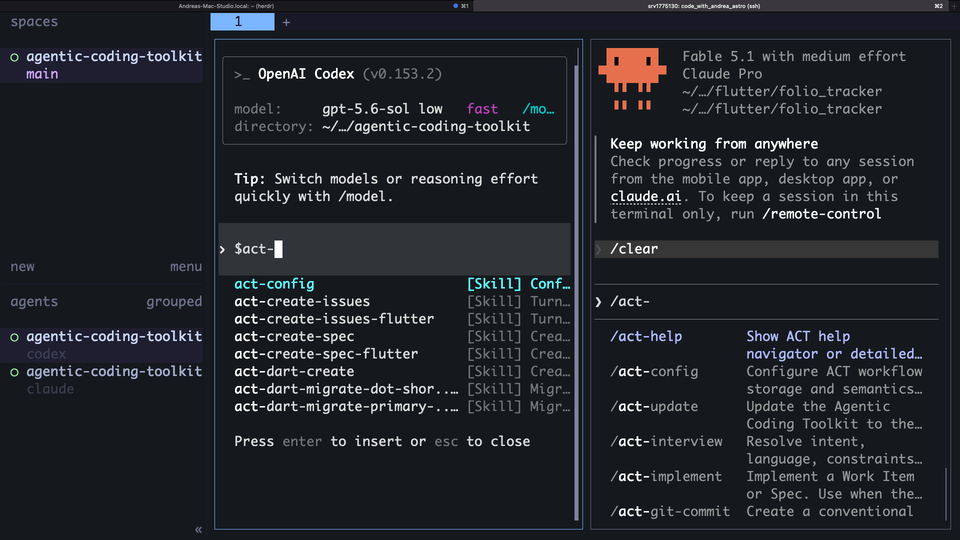Click the OpenAI Codex title text
960x540 pixels.
pyautogui.click(x=306, y=74)
